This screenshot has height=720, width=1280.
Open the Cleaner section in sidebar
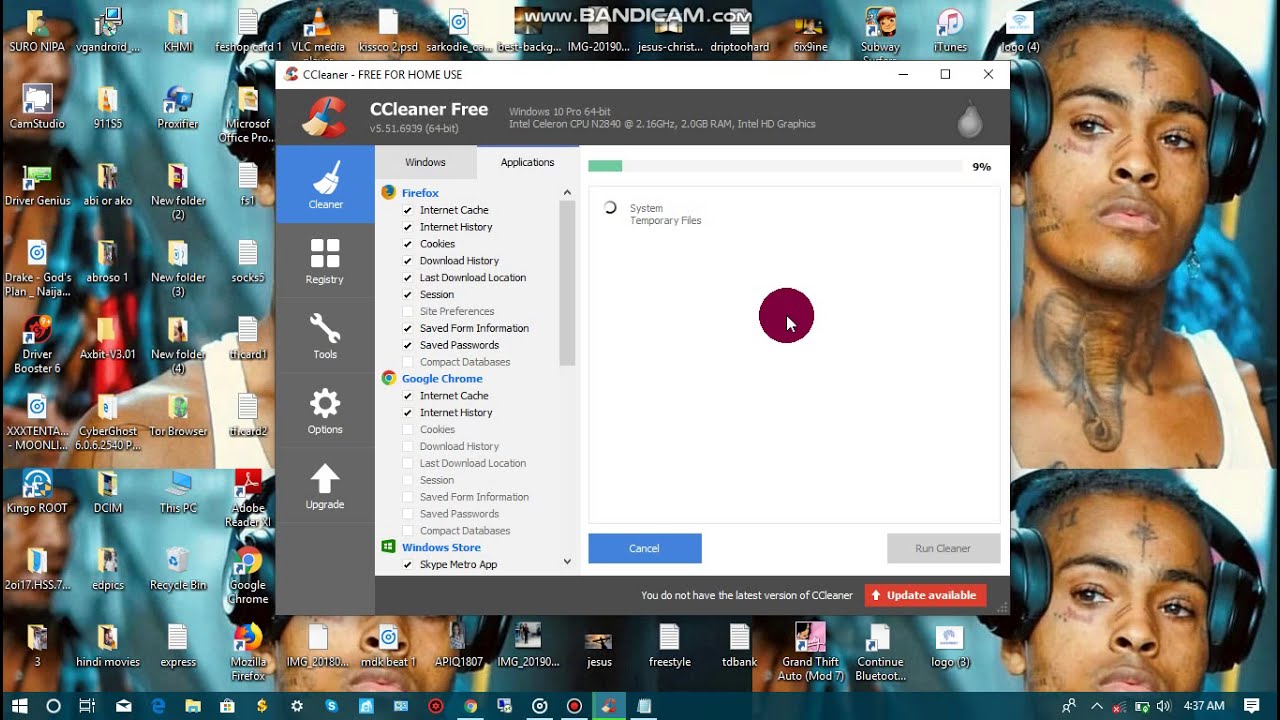point(325,184)
